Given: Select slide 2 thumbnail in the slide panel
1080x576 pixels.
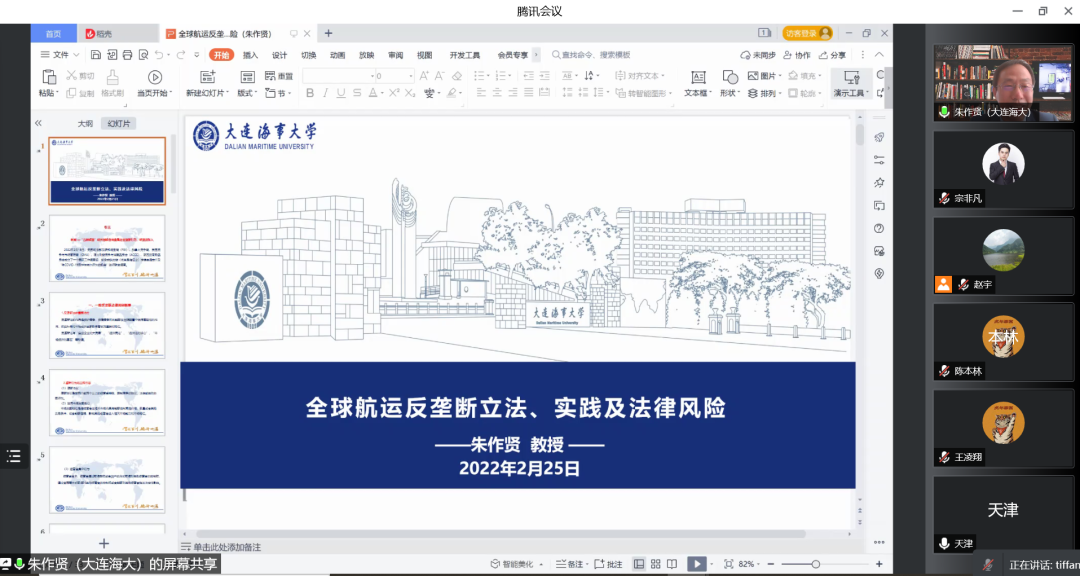Looking at the screenshot, I should click(x=107, y=247).
